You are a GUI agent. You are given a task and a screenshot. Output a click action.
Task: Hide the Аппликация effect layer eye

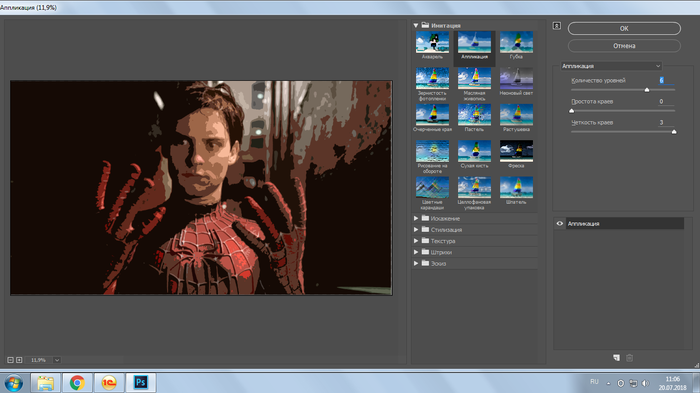560,223
